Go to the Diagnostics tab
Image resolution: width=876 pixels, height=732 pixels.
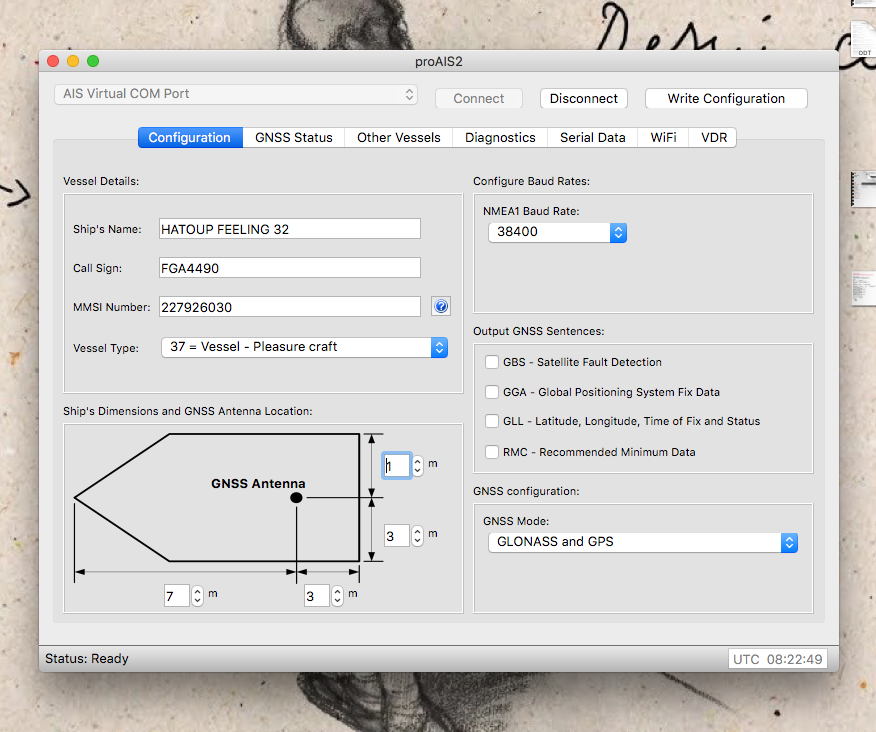[500, 137]
